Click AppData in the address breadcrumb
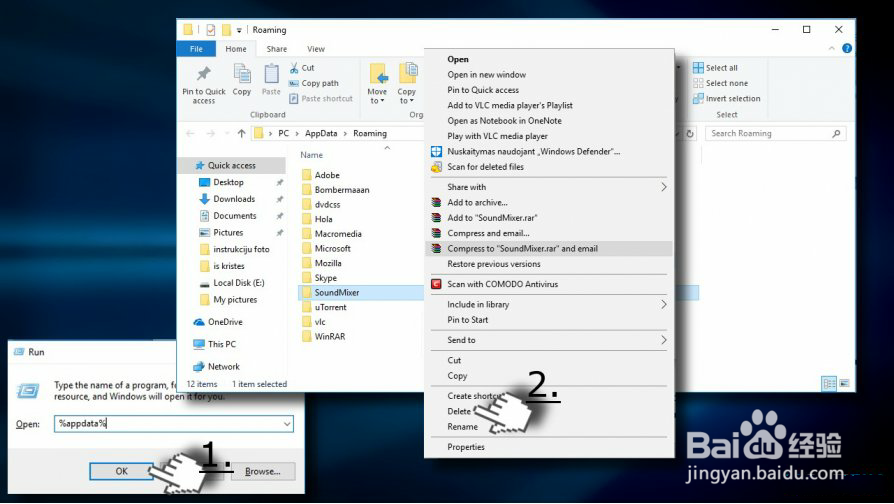The height and width of the screenshot is (504, 894). 321,133
